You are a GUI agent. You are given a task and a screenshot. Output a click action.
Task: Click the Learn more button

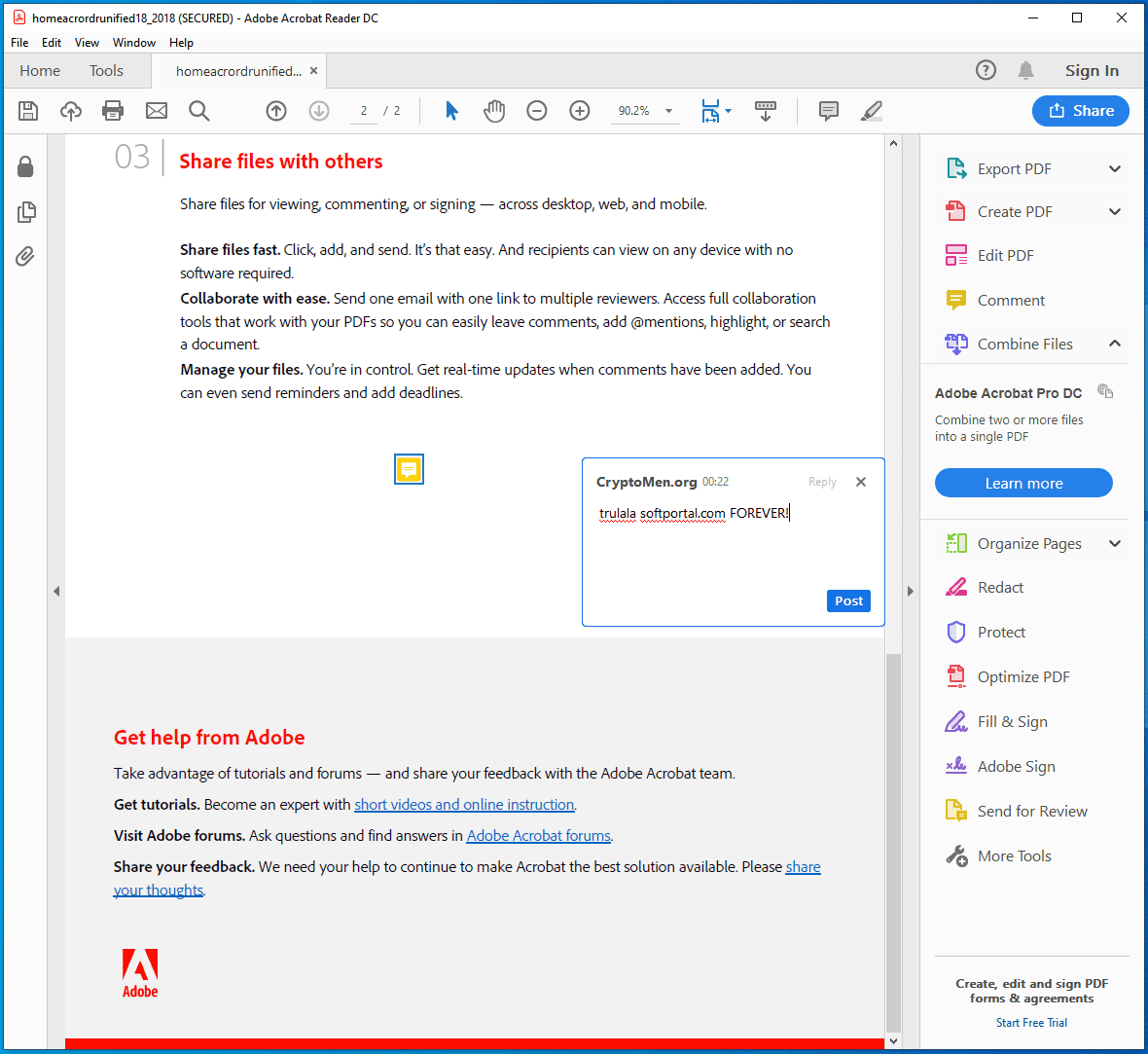[1023, 483]
